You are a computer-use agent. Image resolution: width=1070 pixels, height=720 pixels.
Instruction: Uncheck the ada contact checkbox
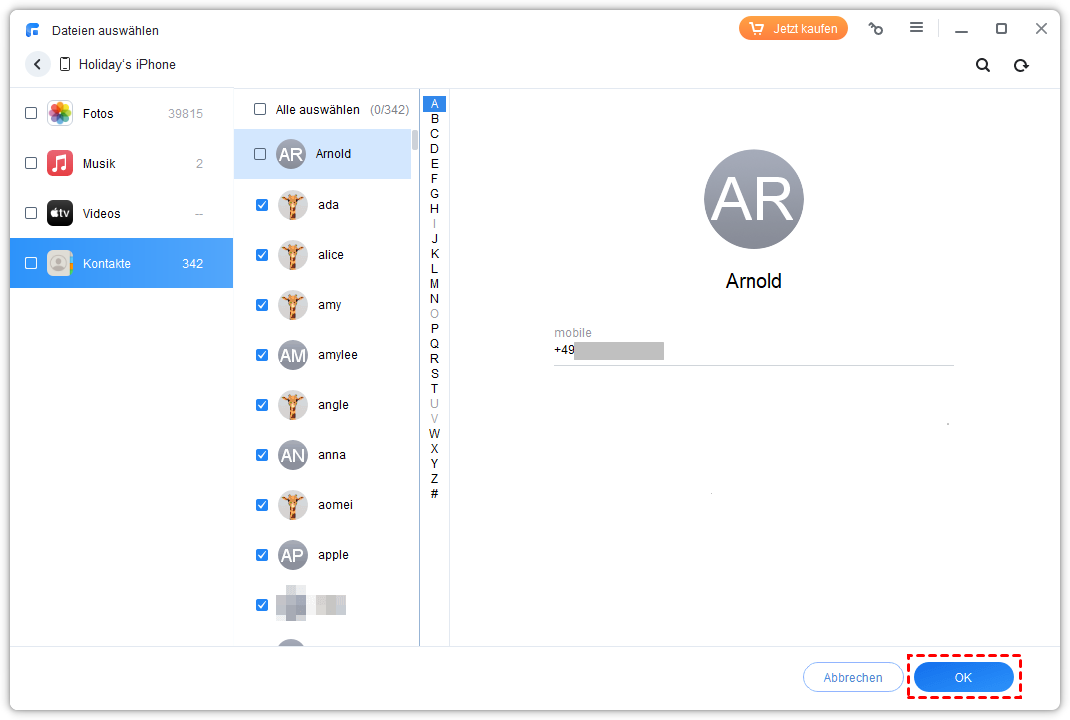262,205
